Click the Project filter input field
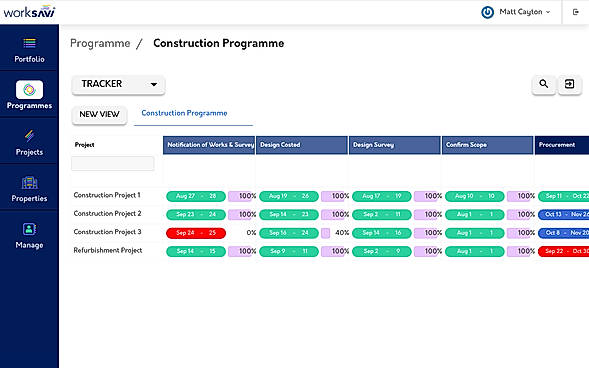 [x=113, y=163]
